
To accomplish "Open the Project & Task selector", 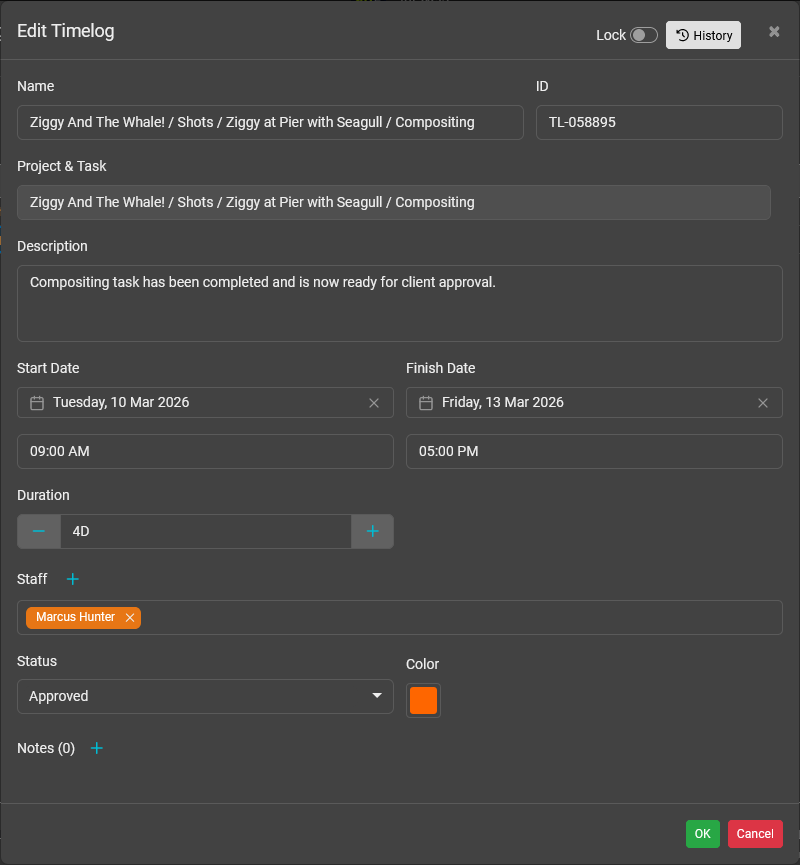I will tap(393, 202).
